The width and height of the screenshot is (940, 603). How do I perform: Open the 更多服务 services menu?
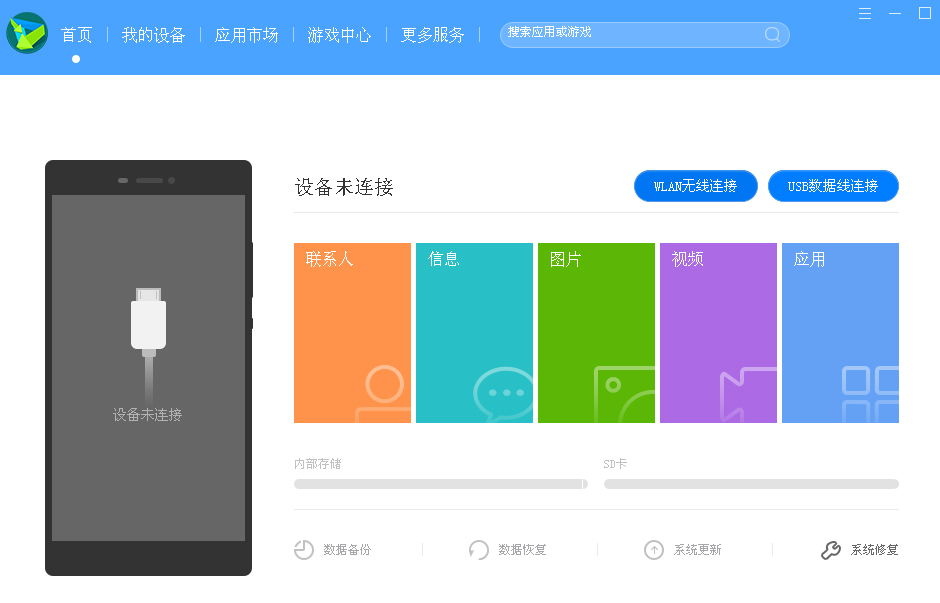(x=432, y=33)
